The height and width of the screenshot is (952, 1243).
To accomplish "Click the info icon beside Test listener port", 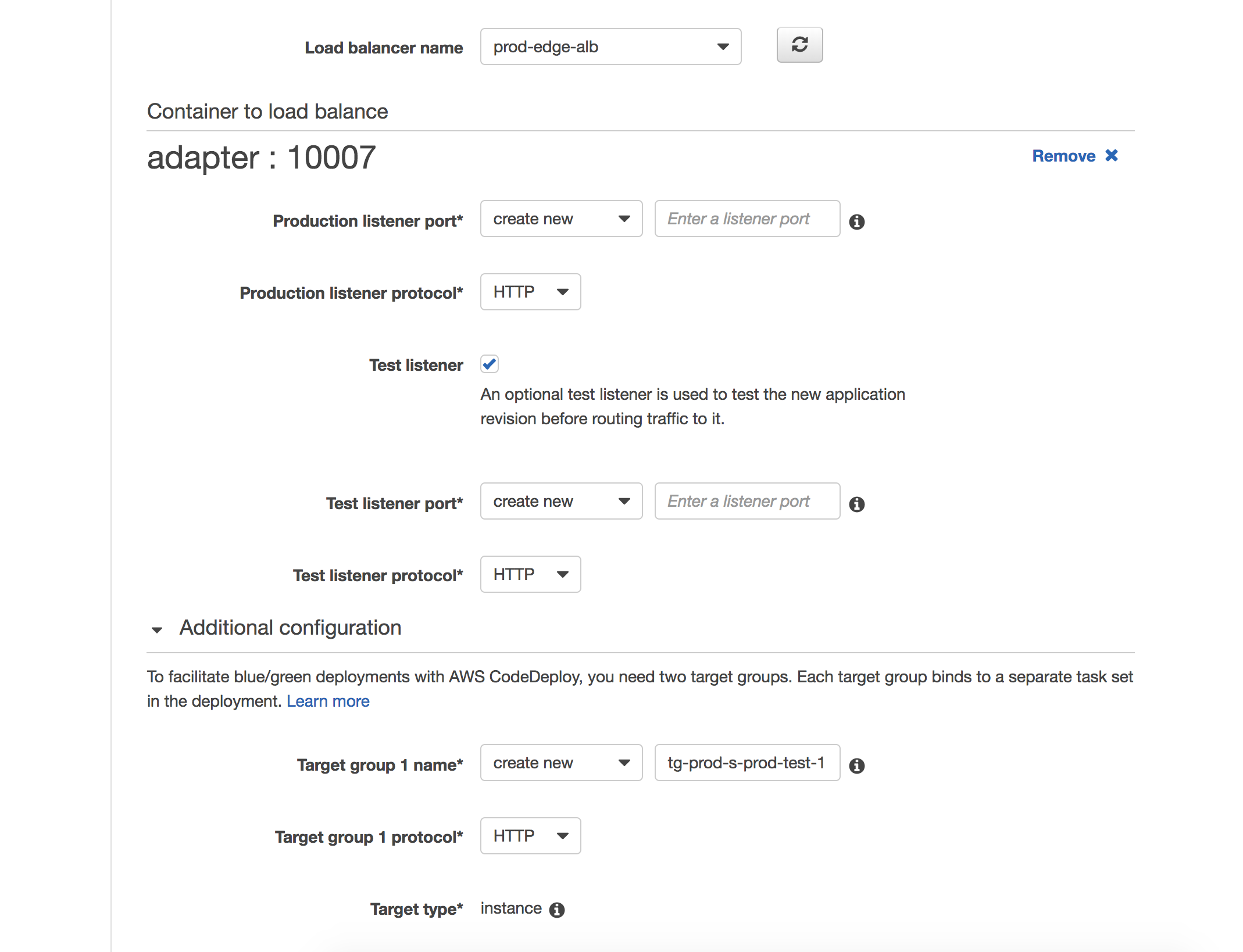I will 856,504.
